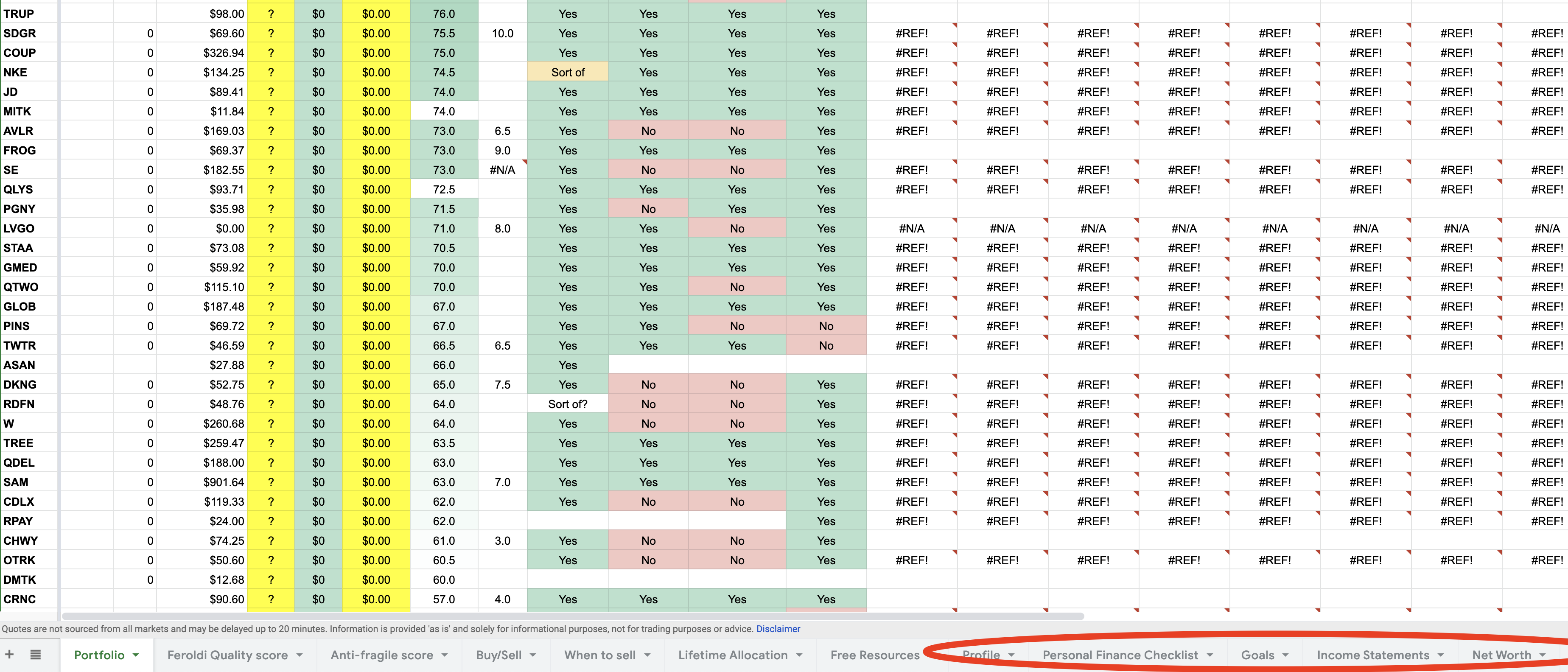
Task: Select the SAM price cell $901.64
Action: [202, 482]
